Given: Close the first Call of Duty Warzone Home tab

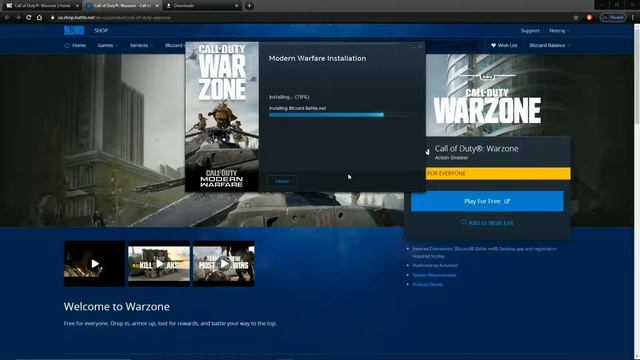Looking at the screenshot, I should pos(77,6).
